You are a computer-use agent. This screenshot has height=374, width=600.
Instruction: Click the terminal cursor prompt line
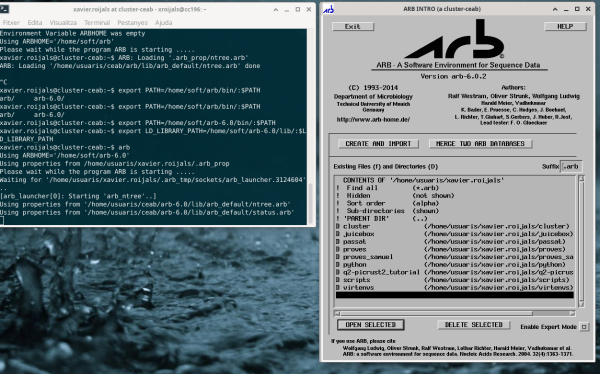(x=153, y=220)
